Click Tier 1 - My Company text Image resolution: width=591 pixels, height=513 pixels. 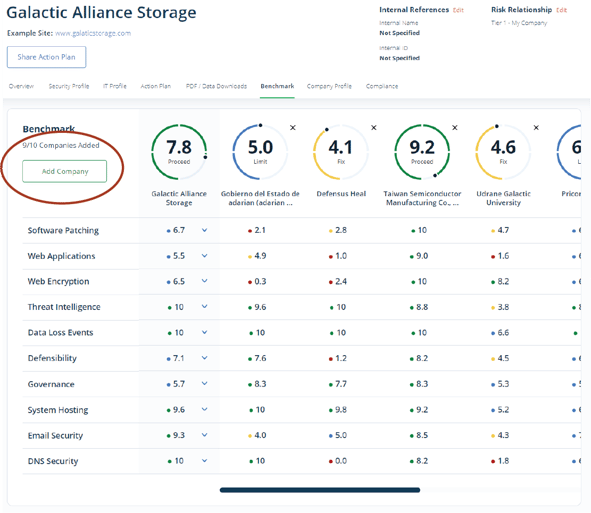pos(519,23)
